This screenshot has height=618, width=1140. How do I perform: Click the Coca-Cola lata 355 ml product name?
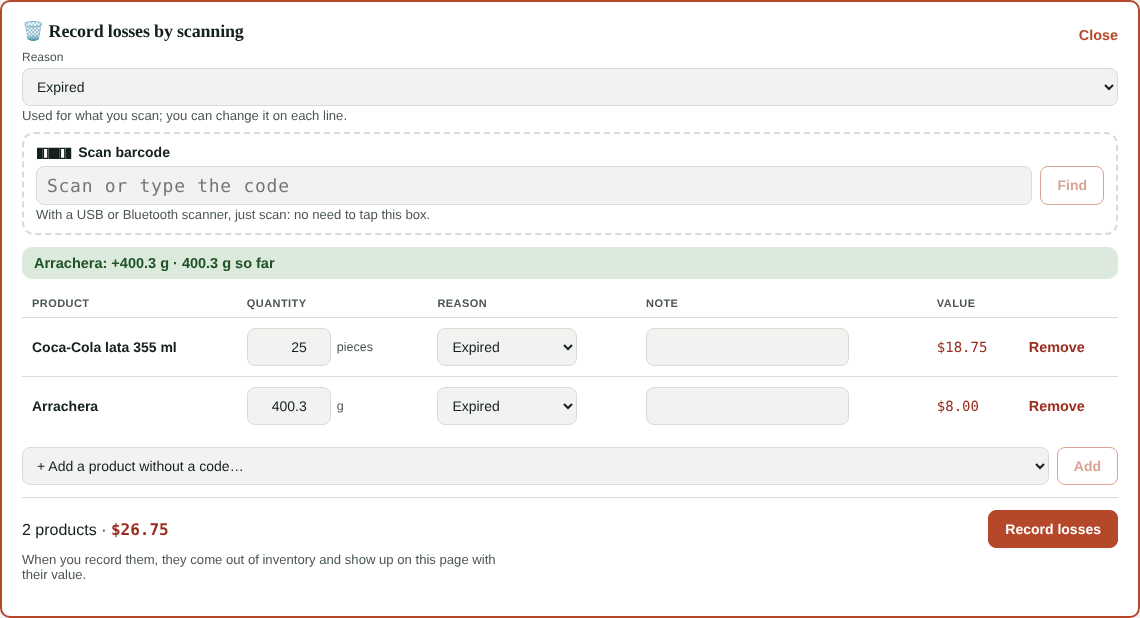click(104, 348)
